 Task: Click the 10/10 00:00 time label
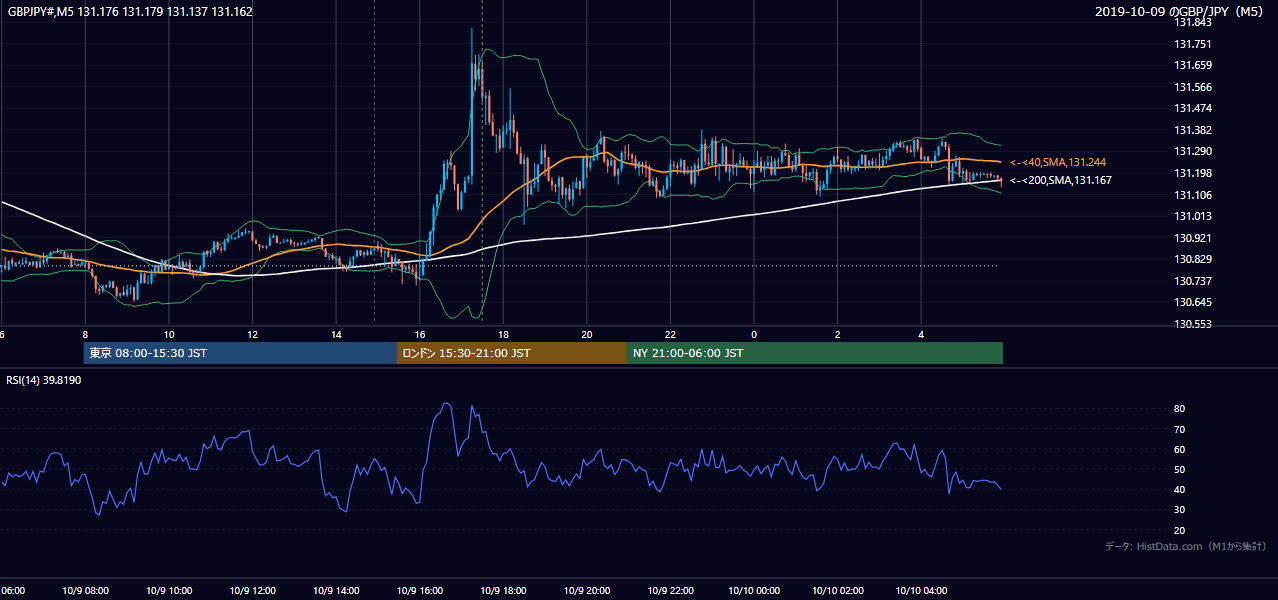(754, 590)
